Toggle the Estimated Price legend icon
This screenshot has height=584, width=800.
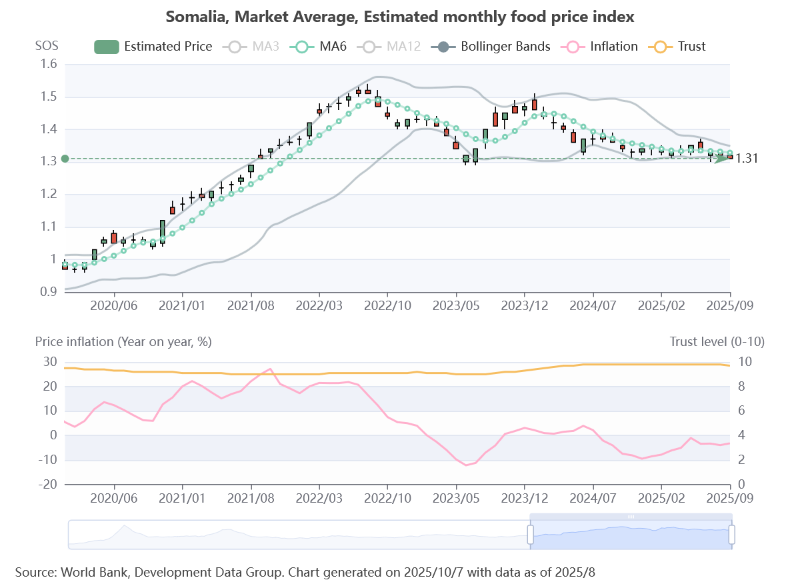click(107, 46)
